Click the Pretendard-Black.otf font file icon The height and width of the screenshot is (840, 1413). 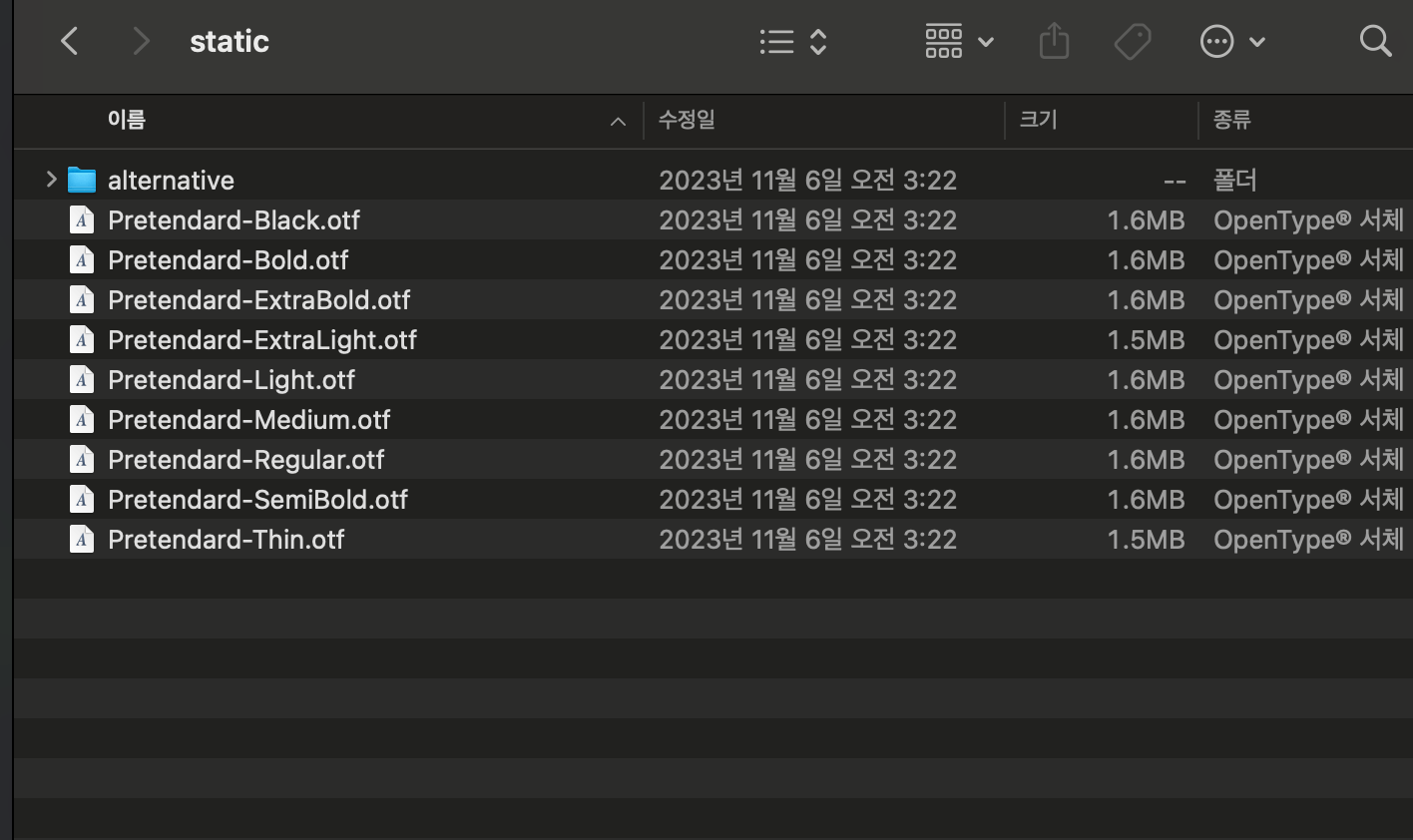82,219
